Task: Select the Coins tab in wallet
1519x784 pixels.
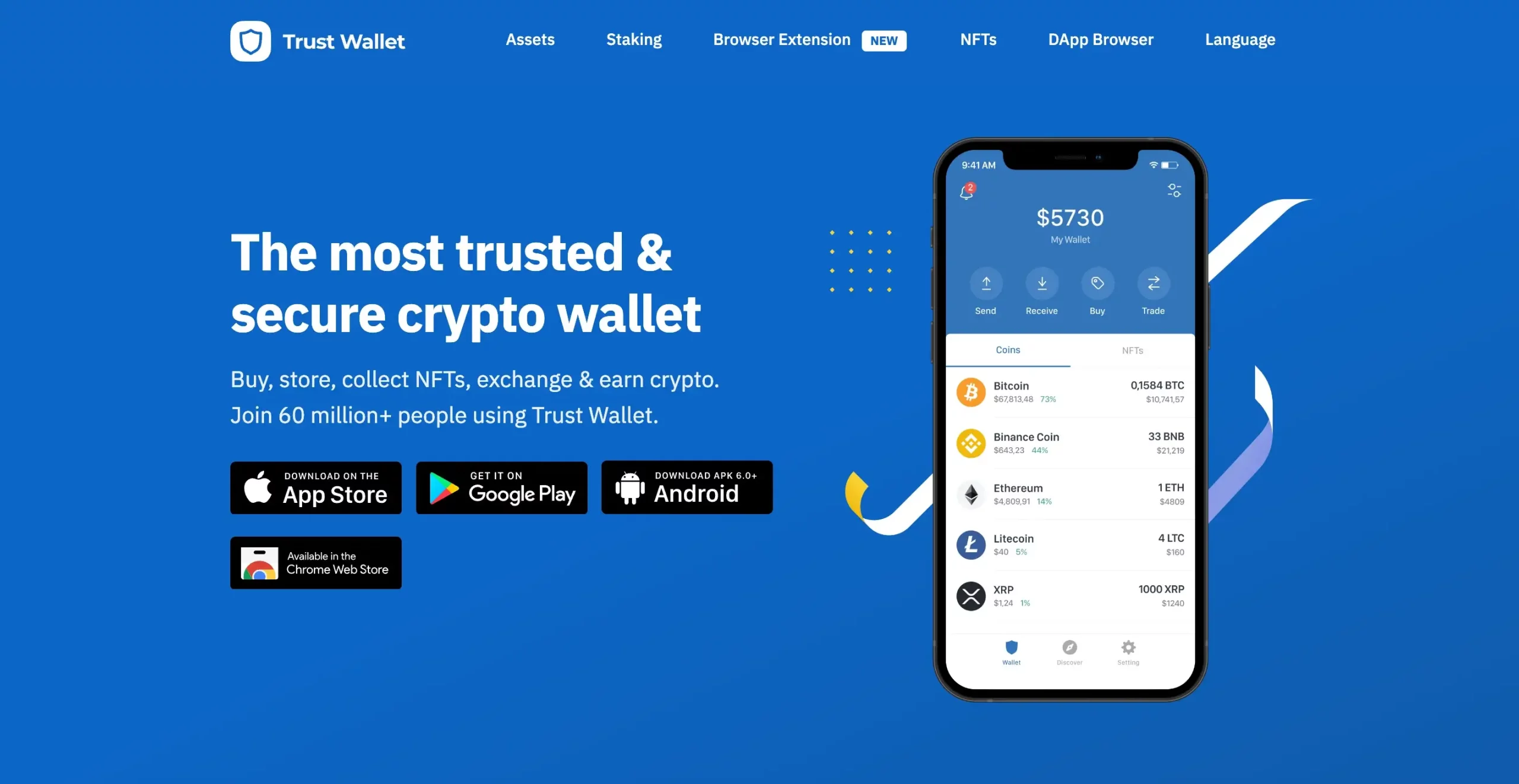Action: [1008, 349]
